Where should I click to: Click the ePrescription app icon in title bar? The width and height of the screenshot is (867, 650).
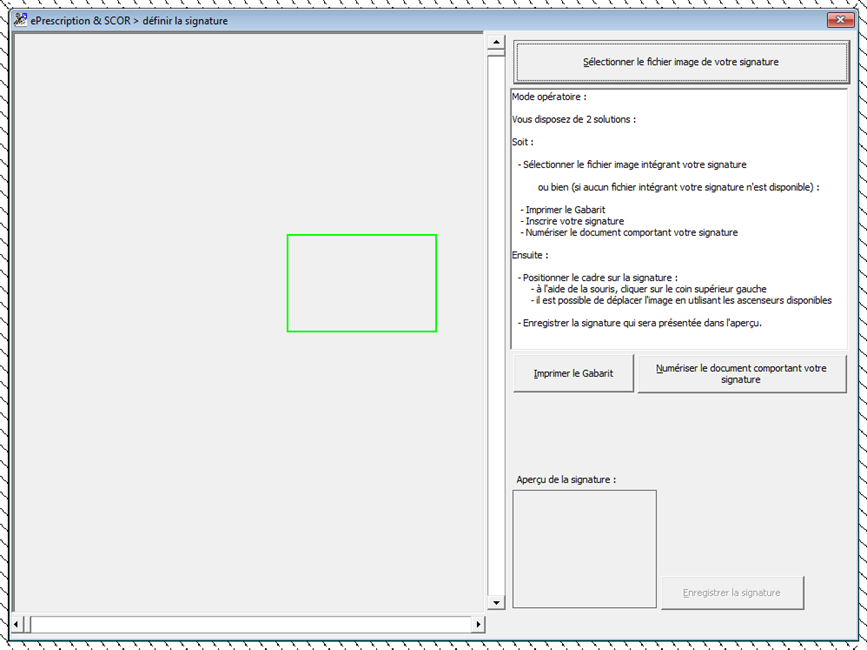tap(20, 20)
